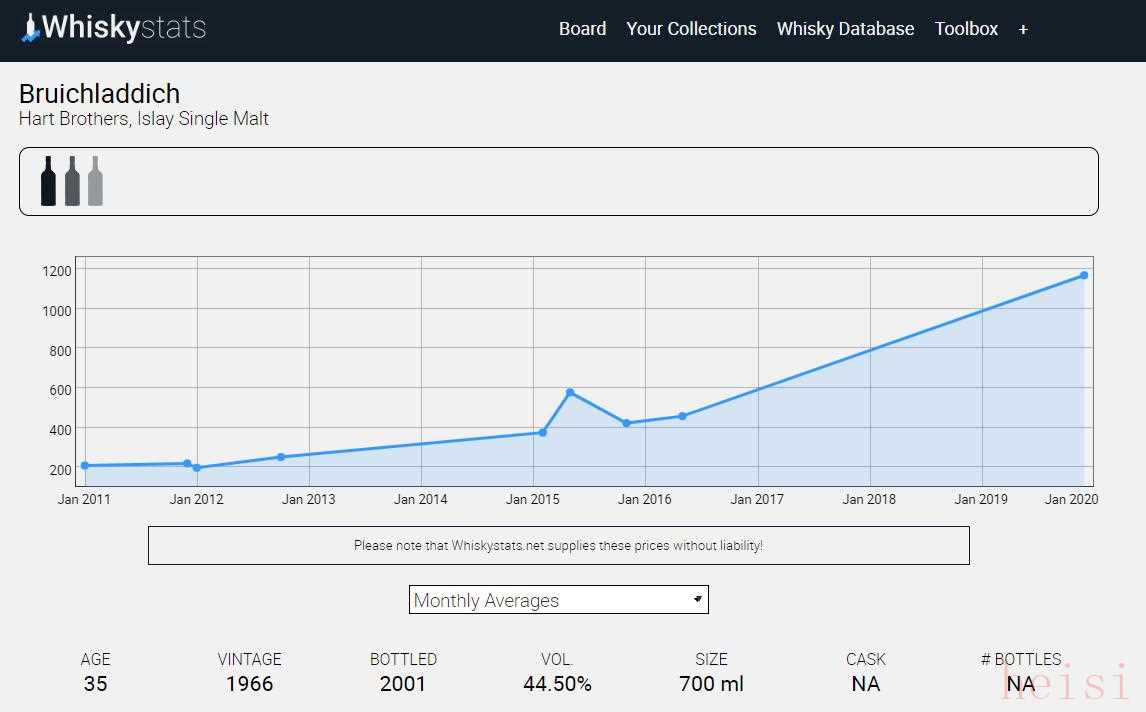Click the Vintage 1966 value
The height and width of the screenshot is (712, 1146).
point(249,684)
